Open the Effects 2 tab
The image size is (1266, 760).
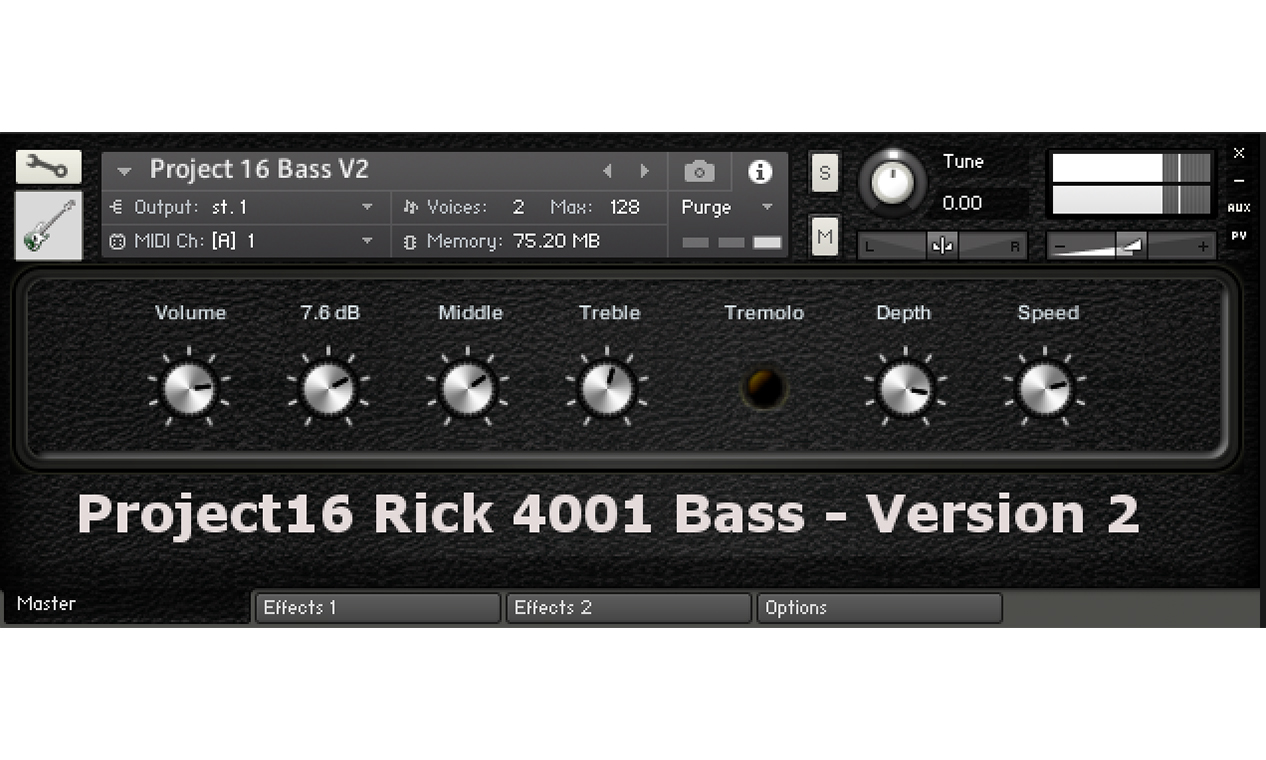coord(628,608)
